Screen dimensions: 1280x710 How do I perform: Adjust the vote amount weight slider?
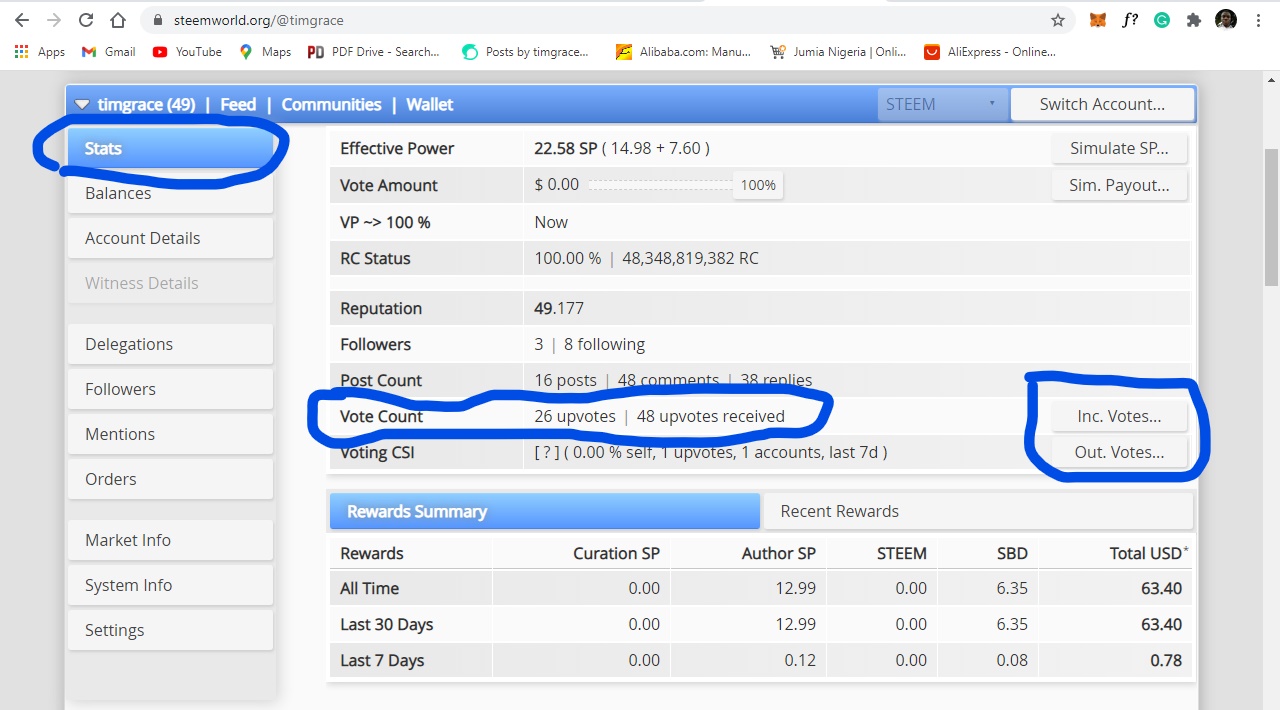[x=660, y=185]
